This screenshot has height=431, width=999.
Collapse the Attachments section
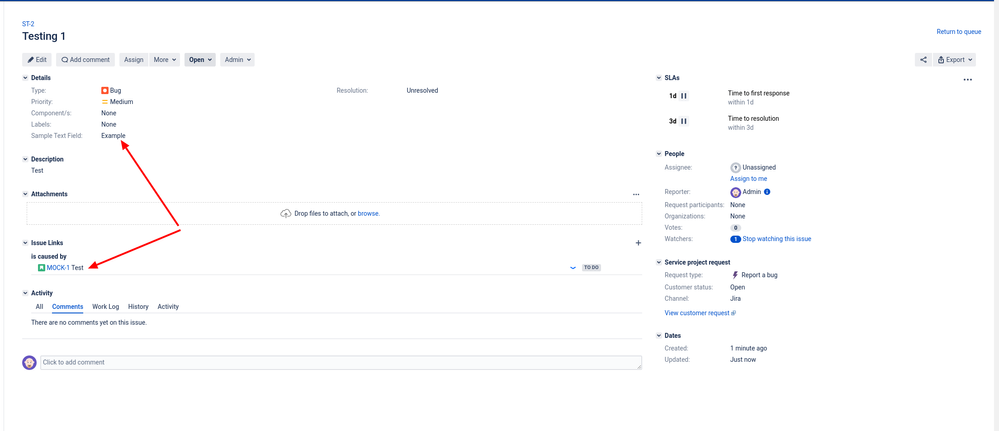(25, 194)
